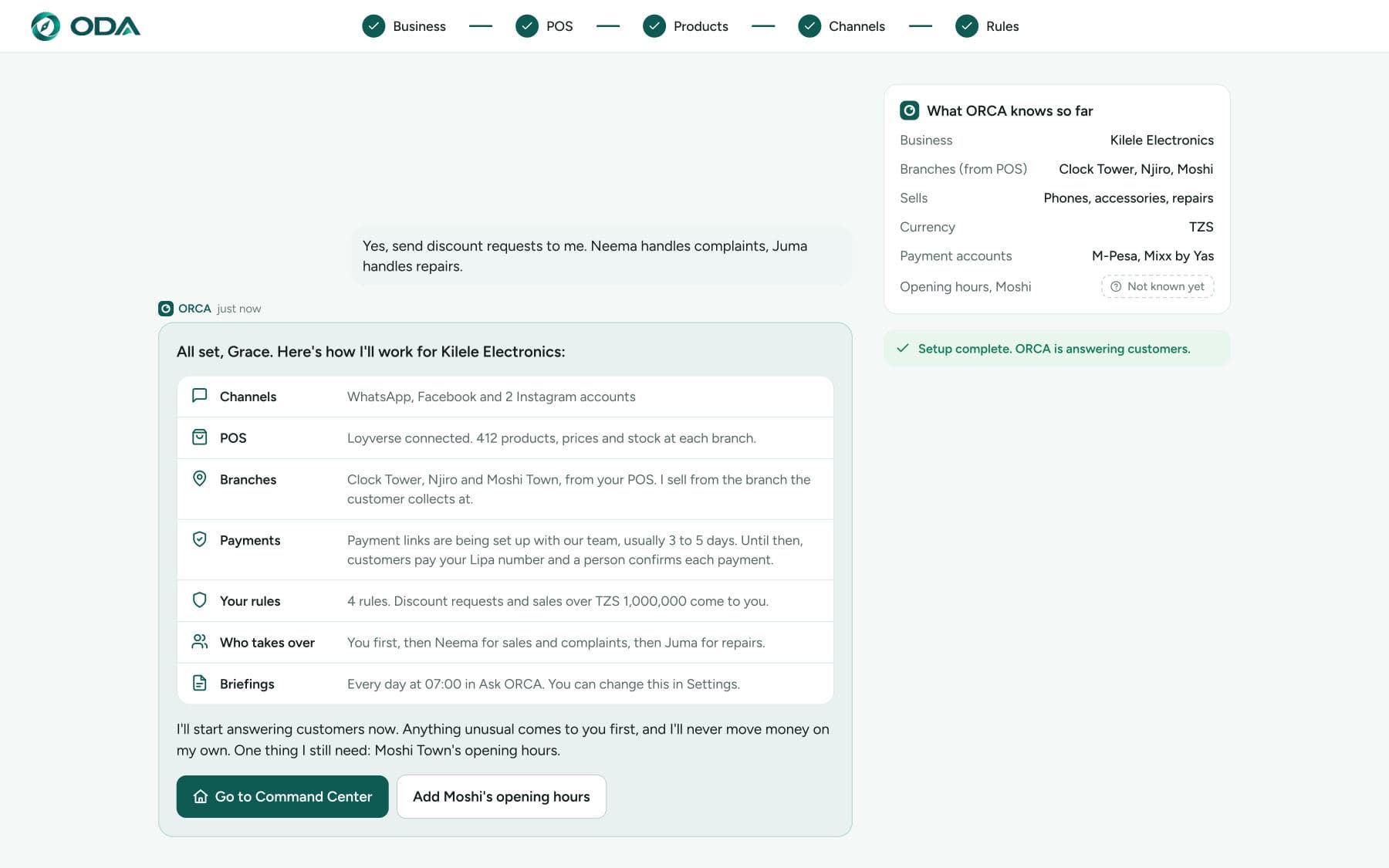This screenshot has width=1389, height=868.
Task: Click the Business step checkmark icon
Action: (373, 26)
